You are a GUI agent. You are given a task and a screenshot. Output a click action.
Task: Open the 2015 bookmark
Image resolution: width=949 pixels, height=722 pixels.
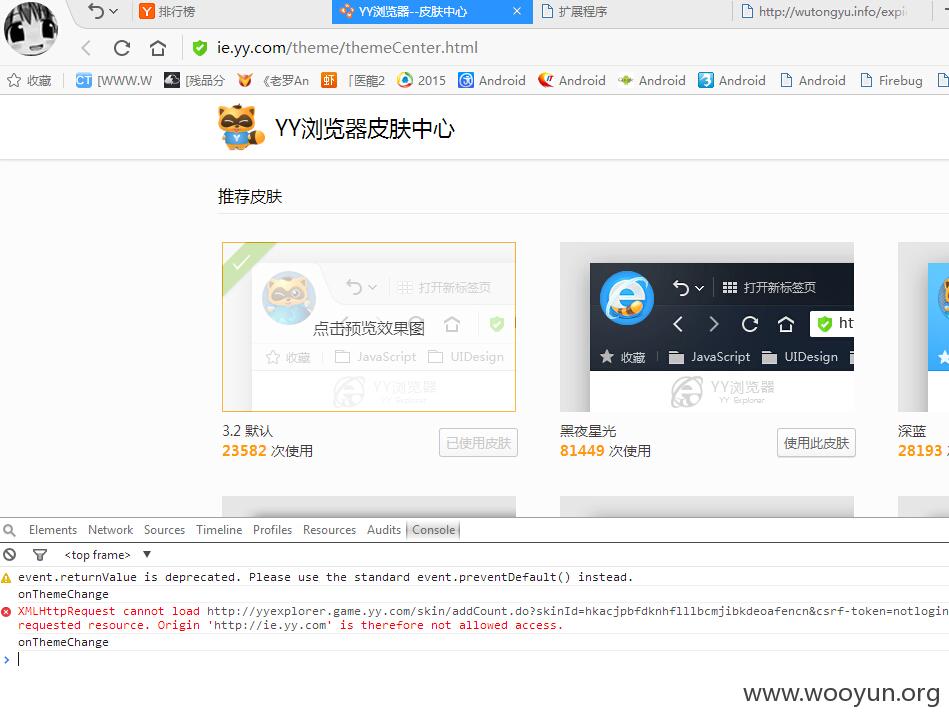pos(421,80)
